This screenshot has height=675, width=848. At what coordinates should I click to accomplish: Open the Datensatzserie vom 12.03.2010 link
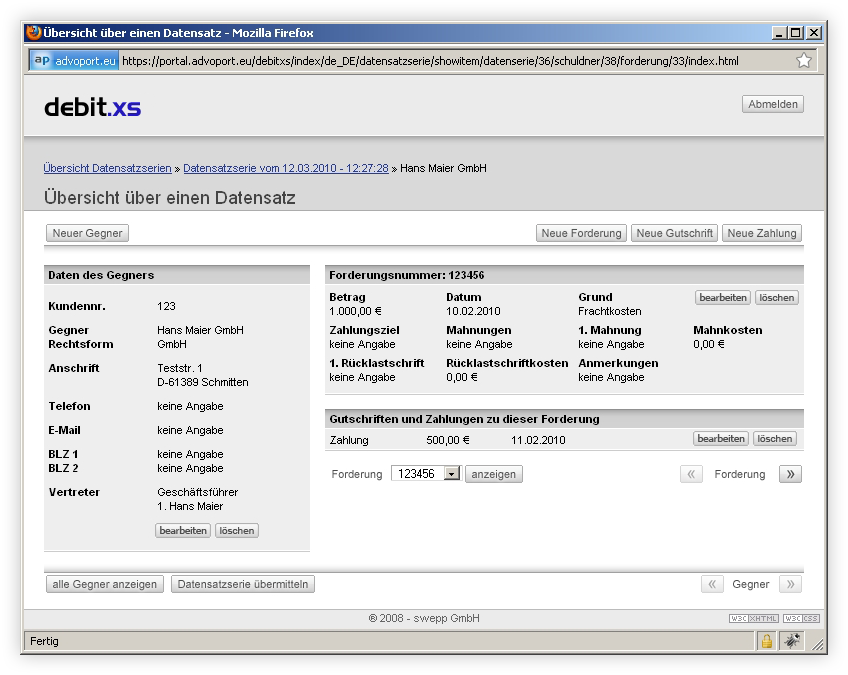pos(286,168)
